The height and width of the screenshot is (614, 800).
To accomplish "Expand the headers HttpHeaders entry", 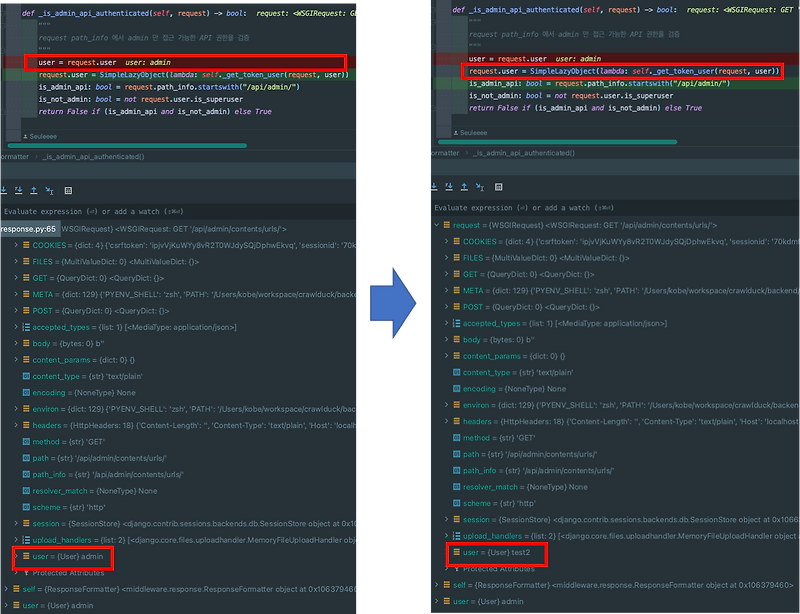I will click(14, 426).
